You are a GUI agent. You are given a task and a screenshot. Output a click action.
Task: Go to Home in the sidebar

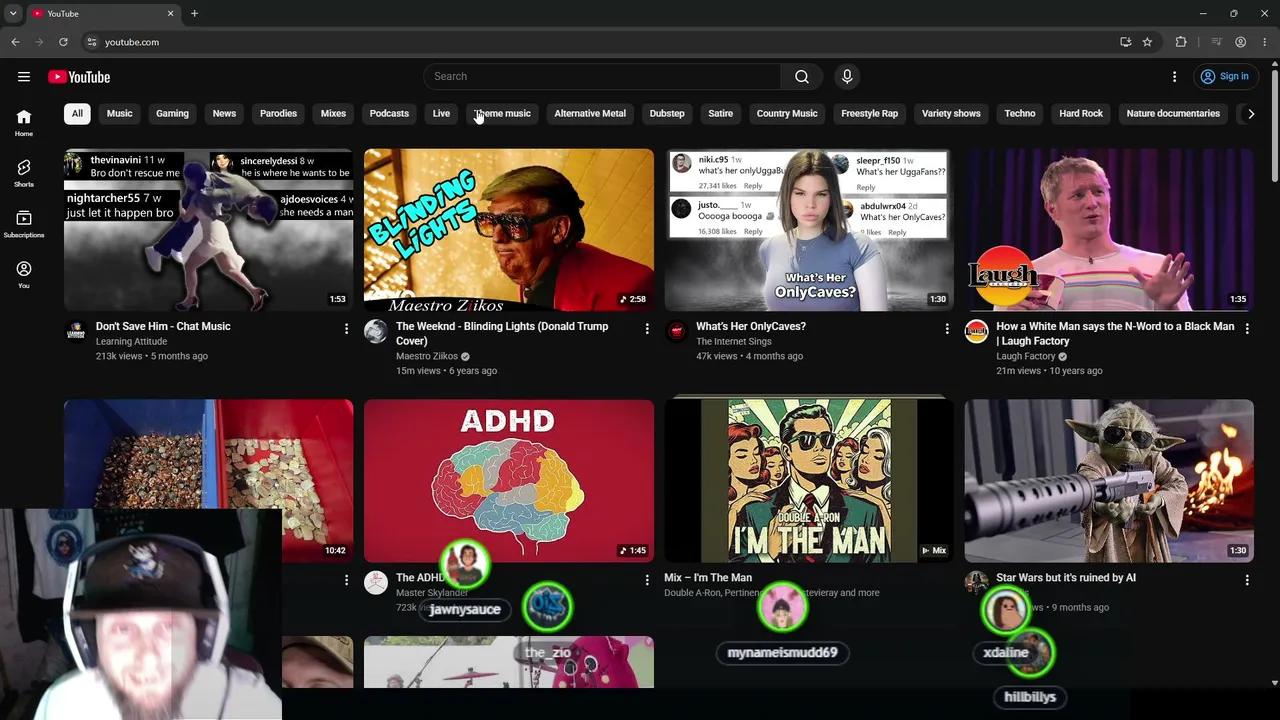(24, 122)
